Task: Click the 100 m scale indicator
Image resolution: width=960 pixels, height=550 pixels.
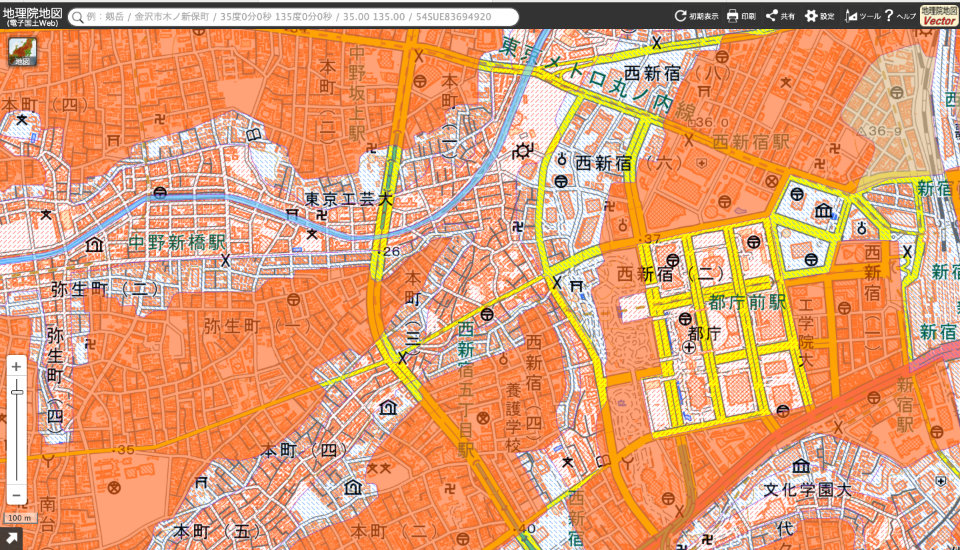Action: [20, 518]
